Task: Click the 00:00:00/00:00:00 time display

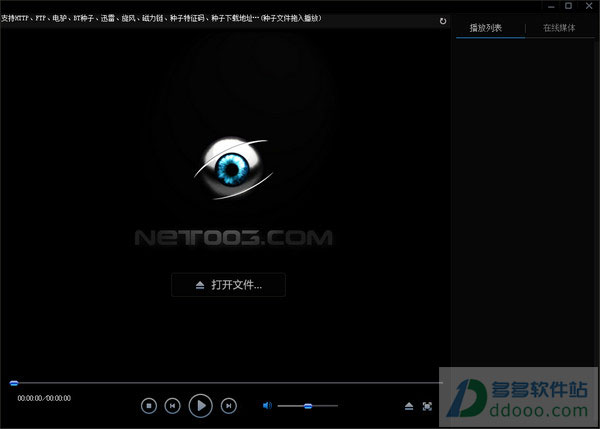Action: 44,398
